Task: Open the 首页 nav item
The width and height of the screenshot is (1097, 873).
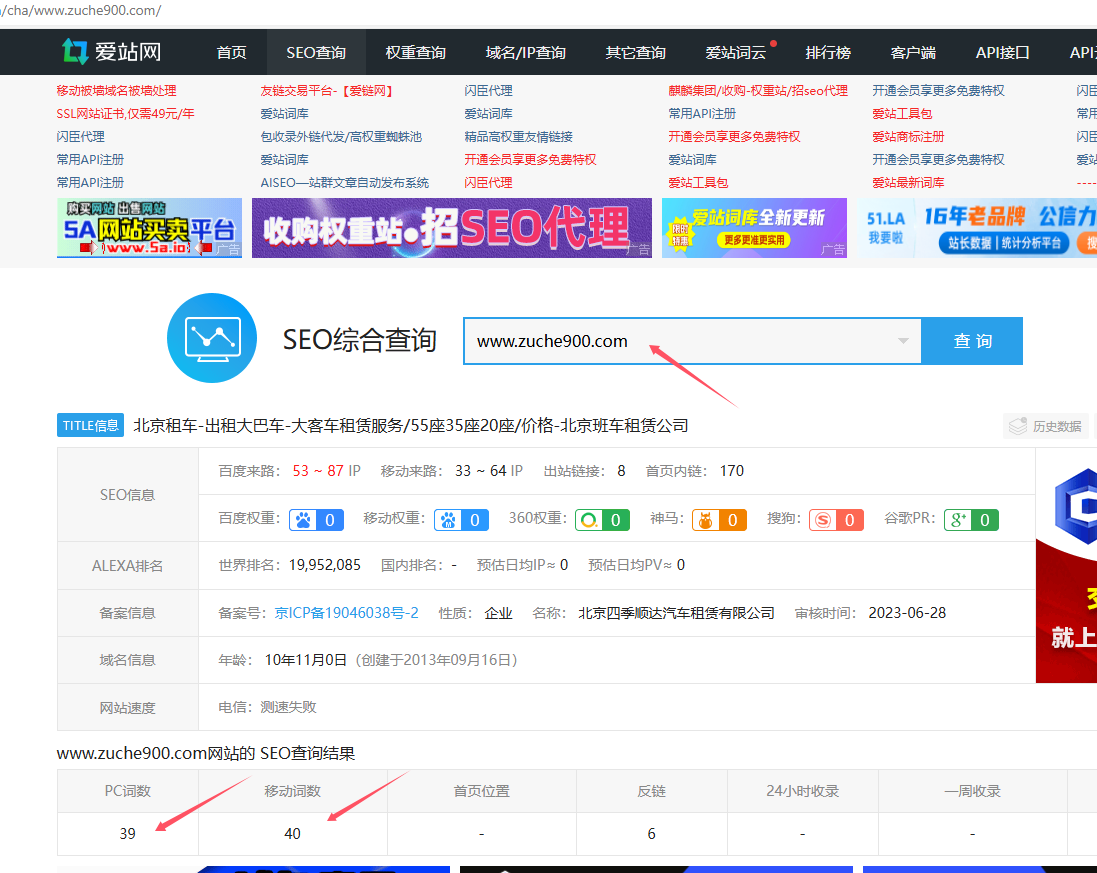Action: [x=232, y=52]
